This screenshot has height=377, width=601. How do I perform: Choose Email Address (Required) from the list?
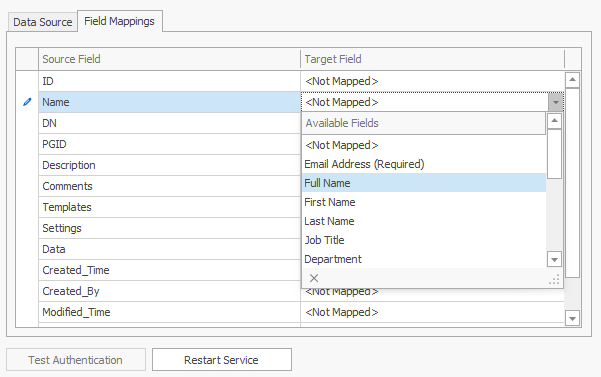click(424, 164)
